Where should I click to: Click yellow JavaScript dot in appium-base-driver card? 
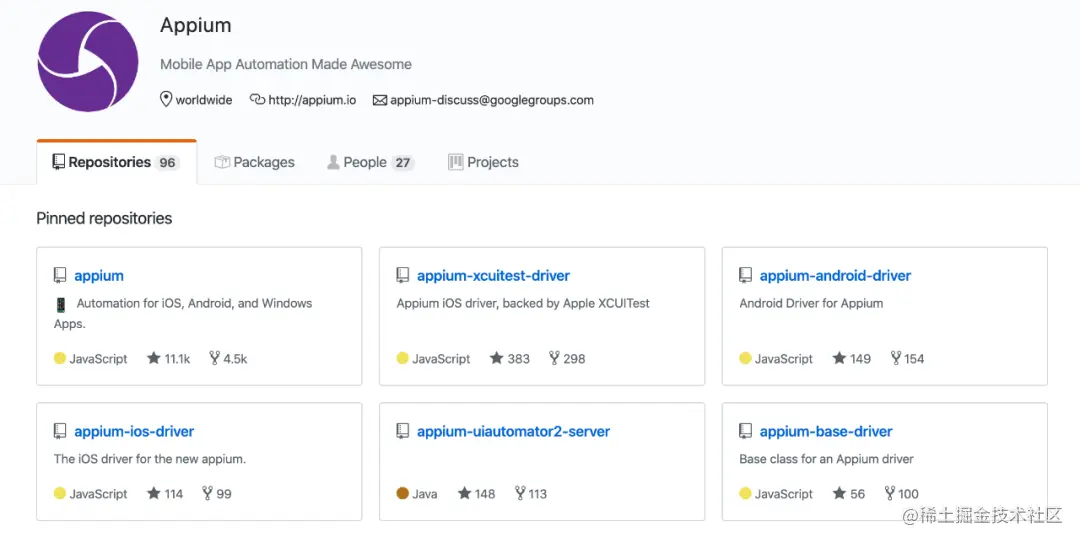coord(745,493)
